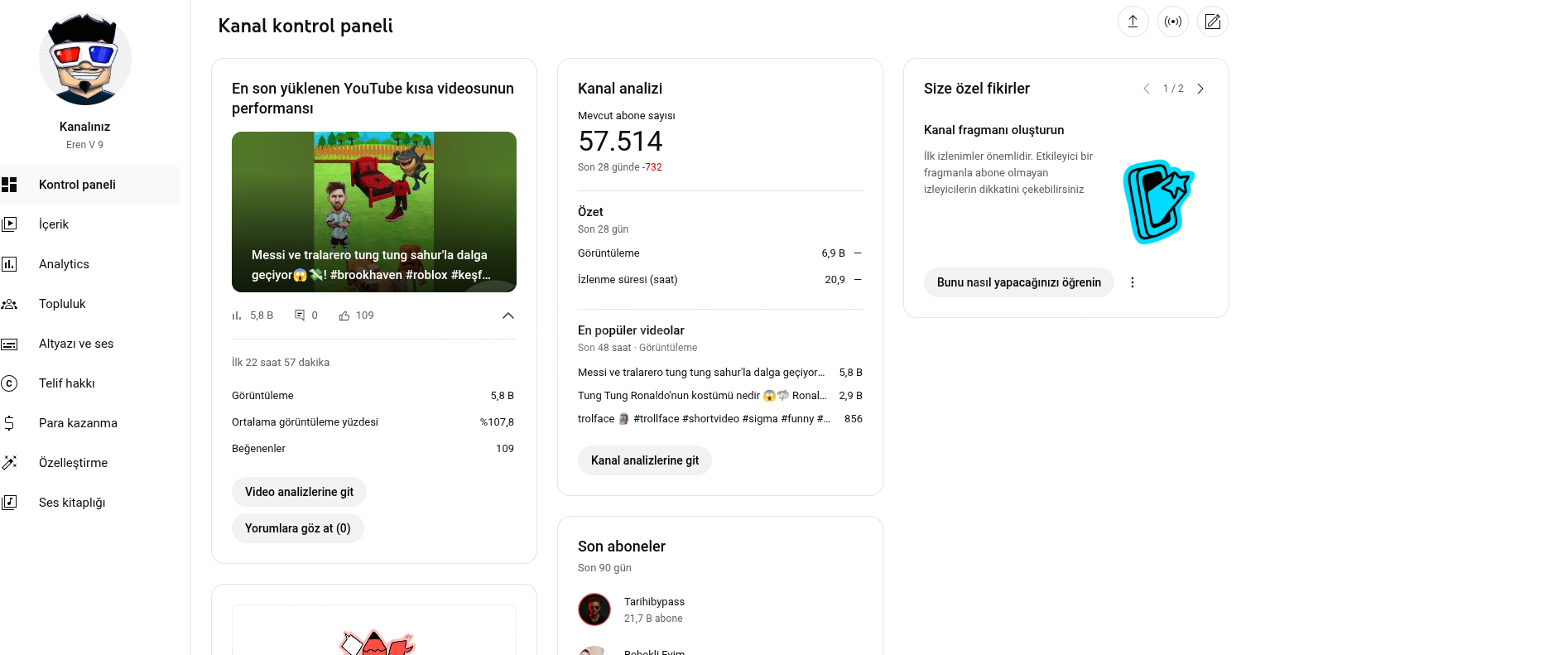
Task: Click the İzlenme süresi (saat) row
Action: 720,280
